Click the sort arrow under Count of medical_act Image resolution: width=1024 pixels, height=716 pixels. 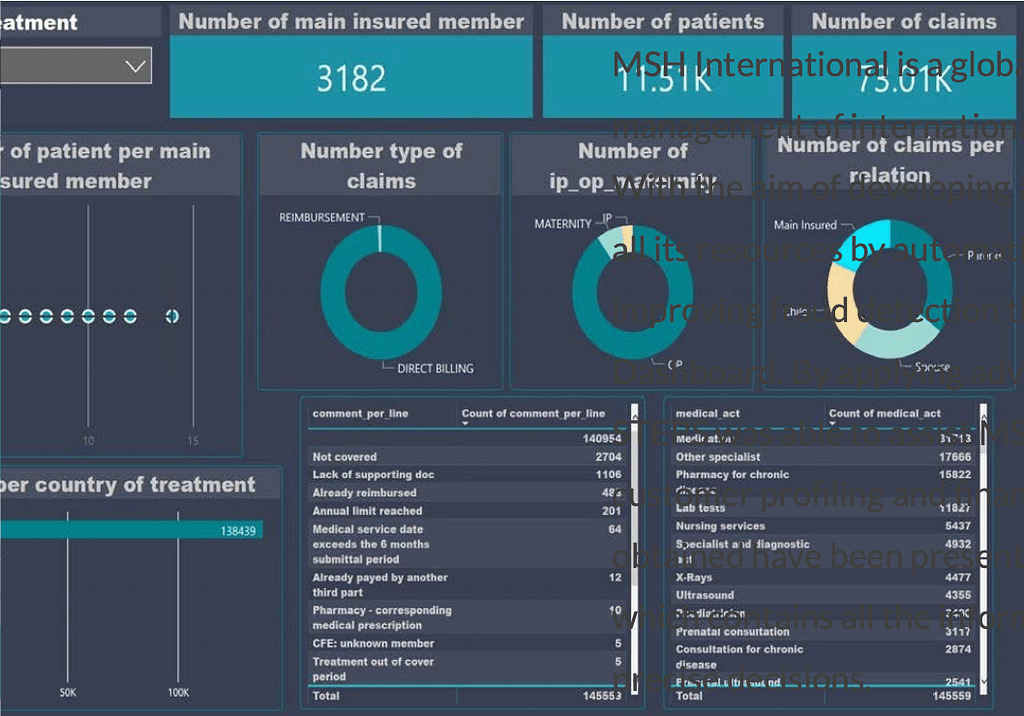click(832, 423)
